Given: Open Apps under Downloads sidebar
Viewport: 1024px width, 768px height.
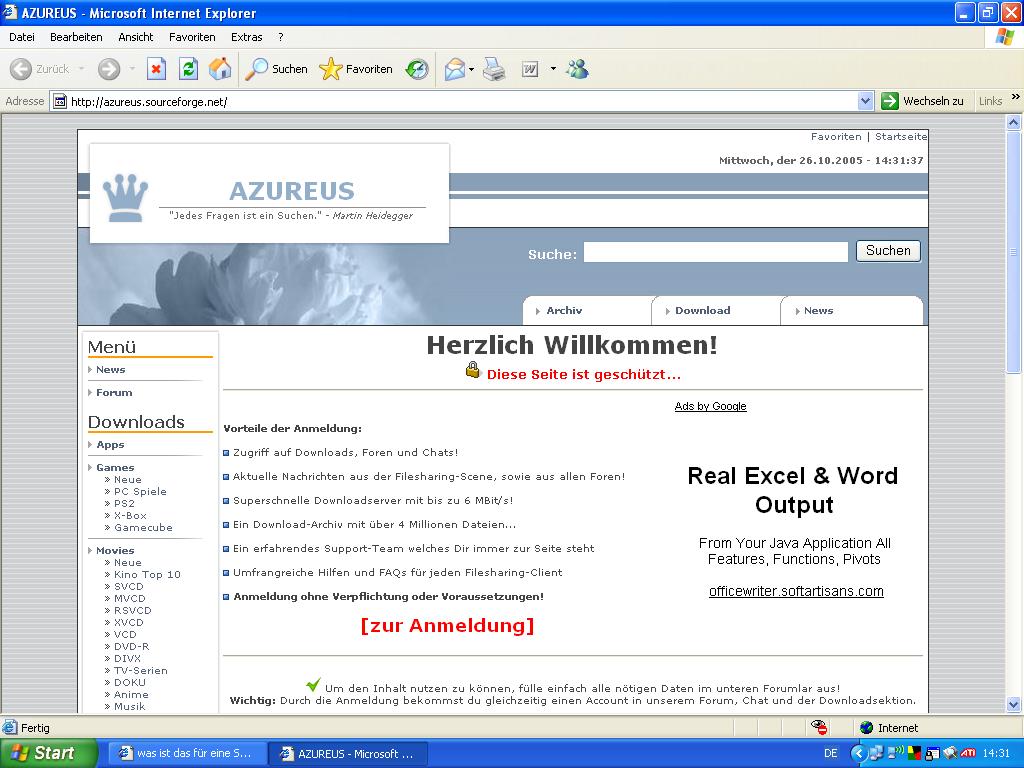Looking at the screenshot, I should point(110,445).
